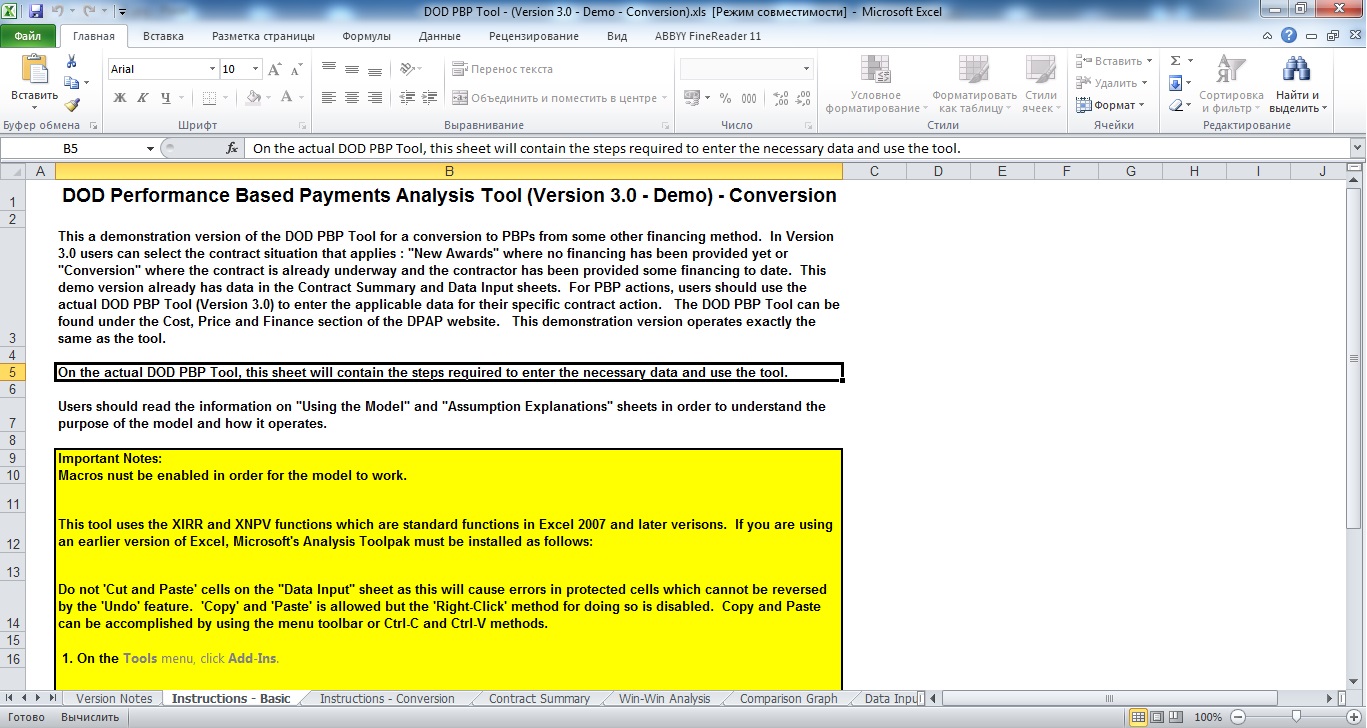
Task: Expand Merge and Center (Объединить) dropdown arrow
Action: click(665, 98)
